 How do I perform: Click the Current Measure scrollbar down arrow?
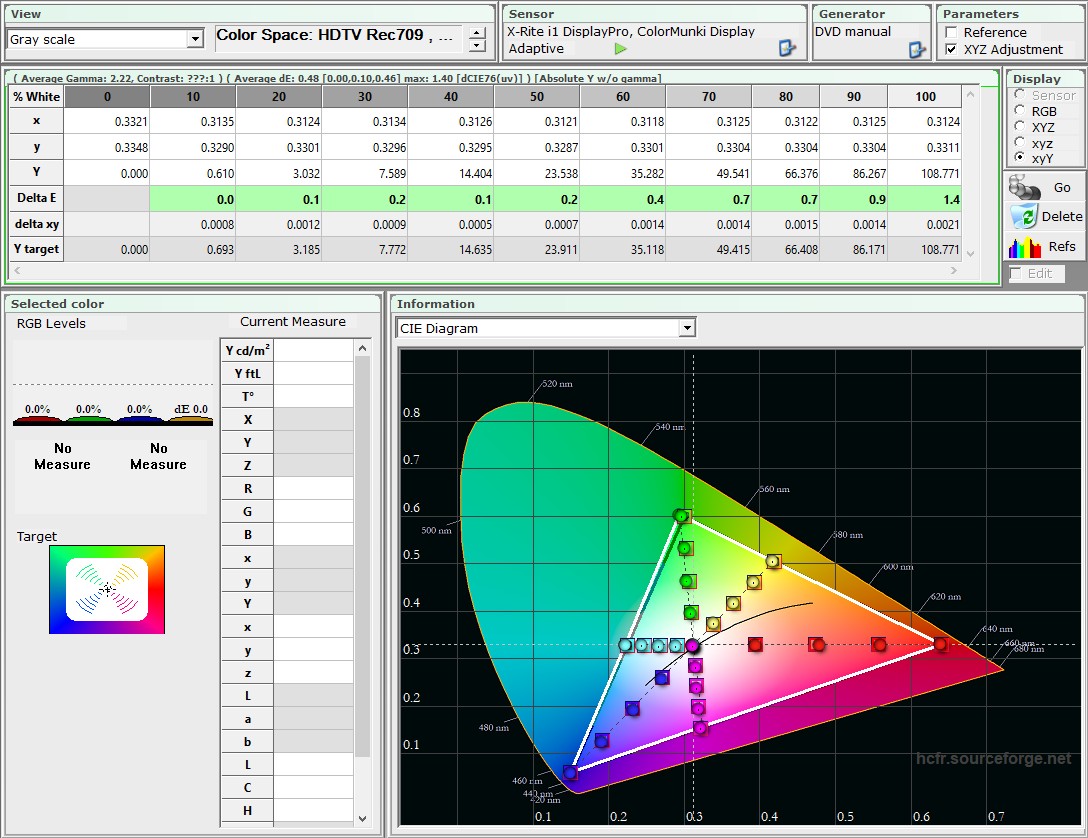(x=362, y=818)
